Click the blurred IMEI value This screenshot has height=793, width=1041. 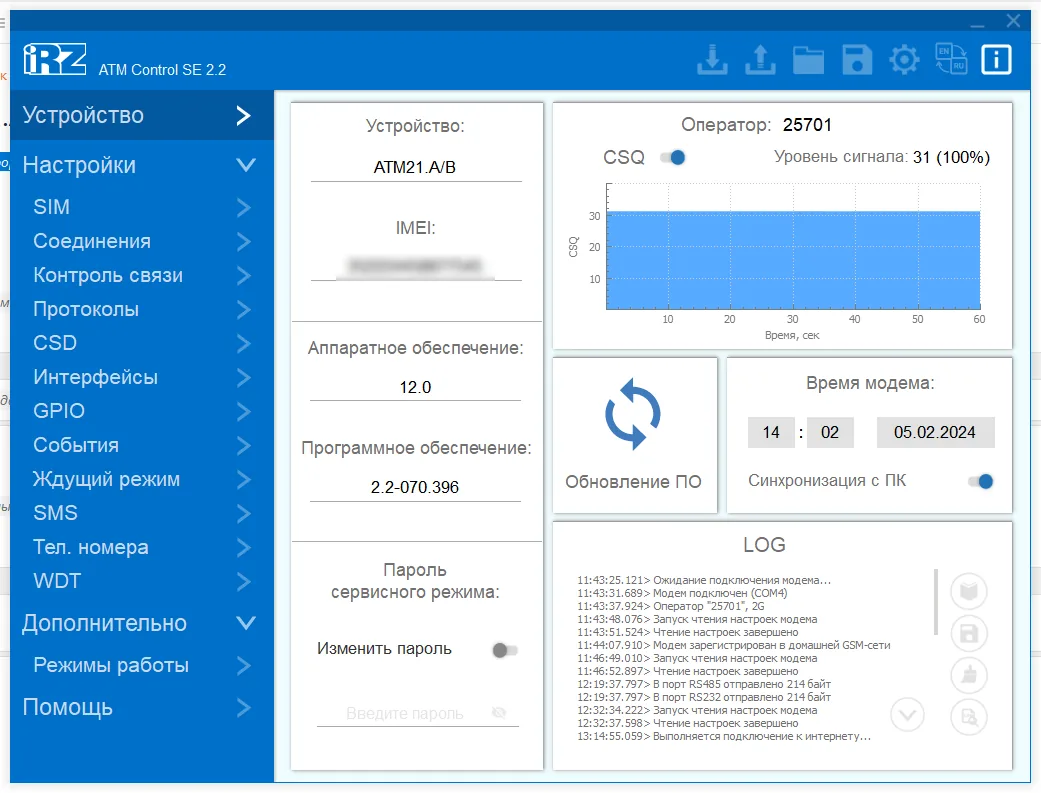click(416, 266)
